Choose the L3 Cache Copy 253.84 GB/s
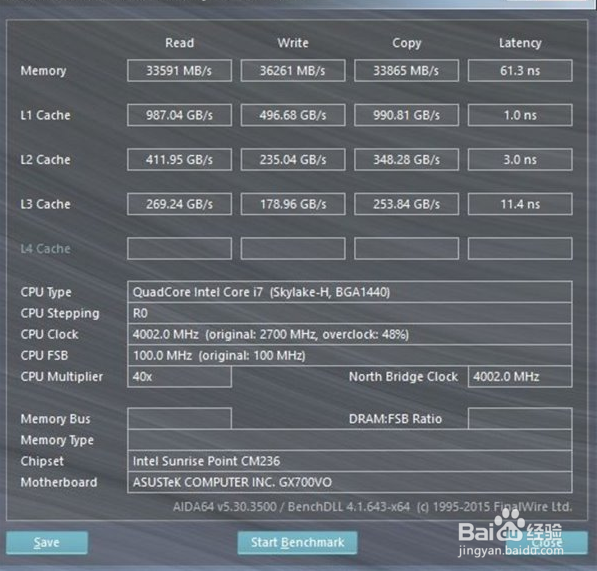The image size is (597, 571). point(406,204)
